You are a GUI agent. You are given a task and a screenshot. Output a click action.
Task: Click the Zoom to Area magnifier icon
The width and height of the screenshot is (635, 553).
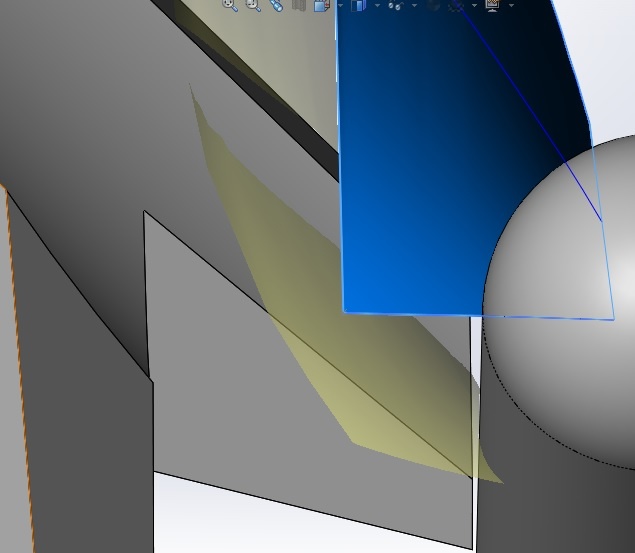(254, 4)
